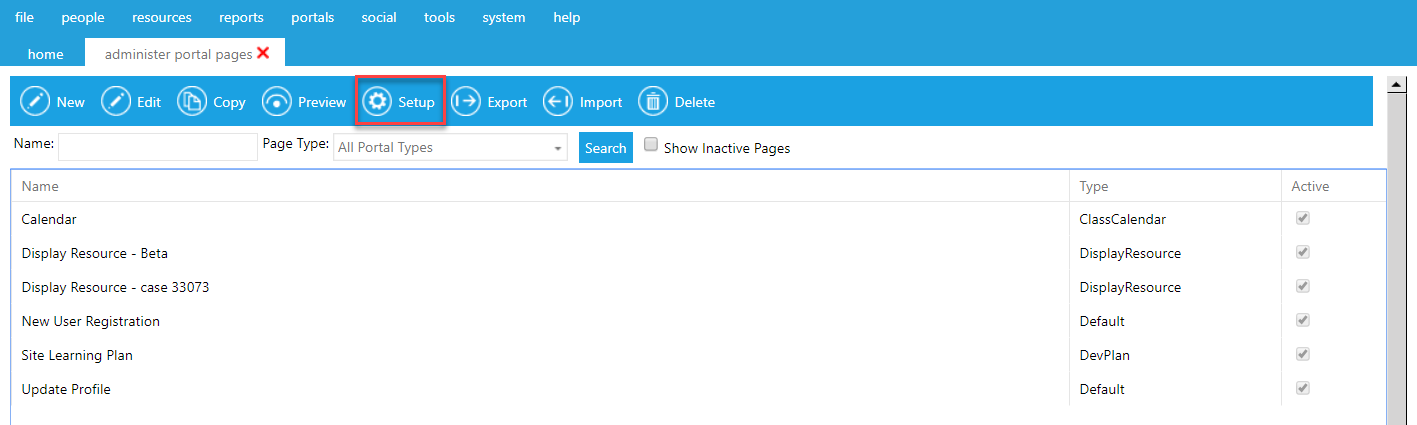Click the Import arrow icon
This screenshot has height=425, width=1417.
point(558,102)
